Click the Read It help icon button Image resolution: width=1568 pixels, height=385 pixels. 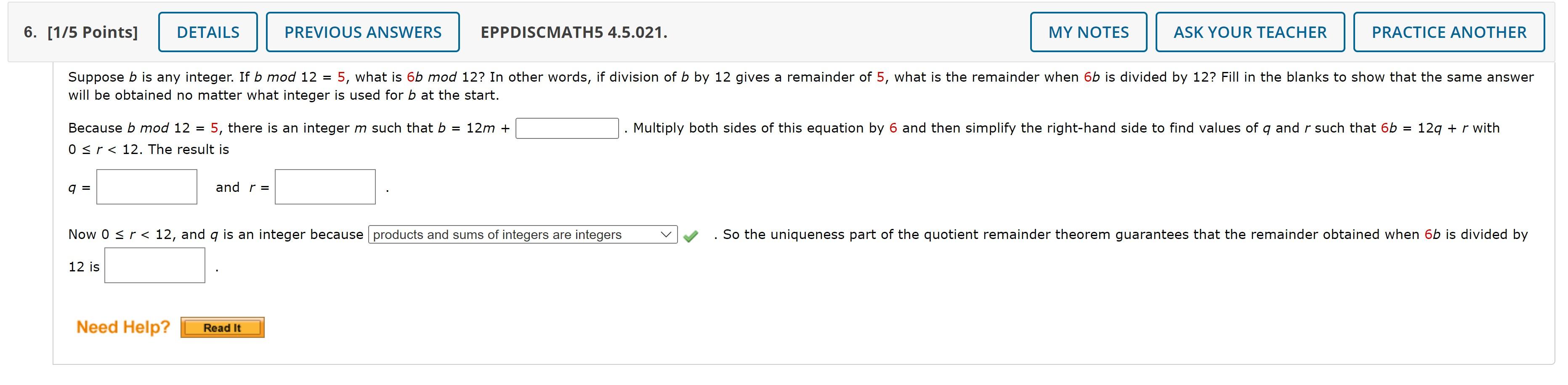point(222,327)
